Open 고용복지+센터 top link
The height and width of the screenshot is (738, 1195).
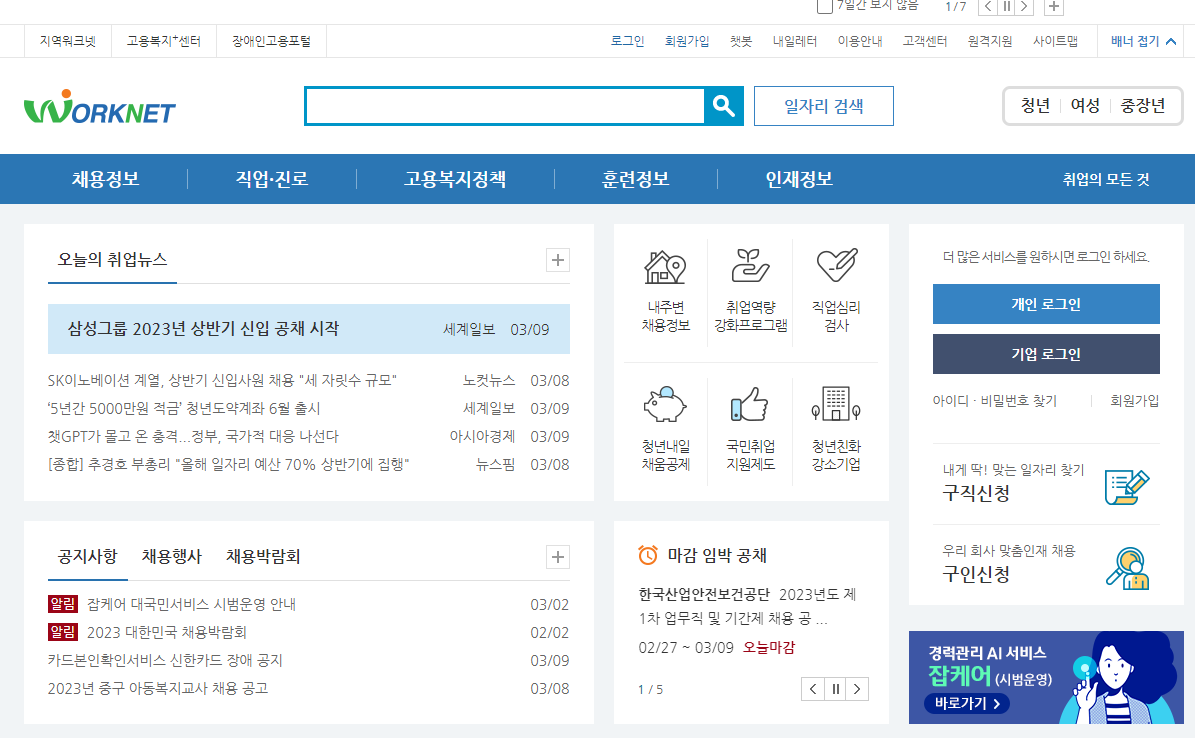164,41
